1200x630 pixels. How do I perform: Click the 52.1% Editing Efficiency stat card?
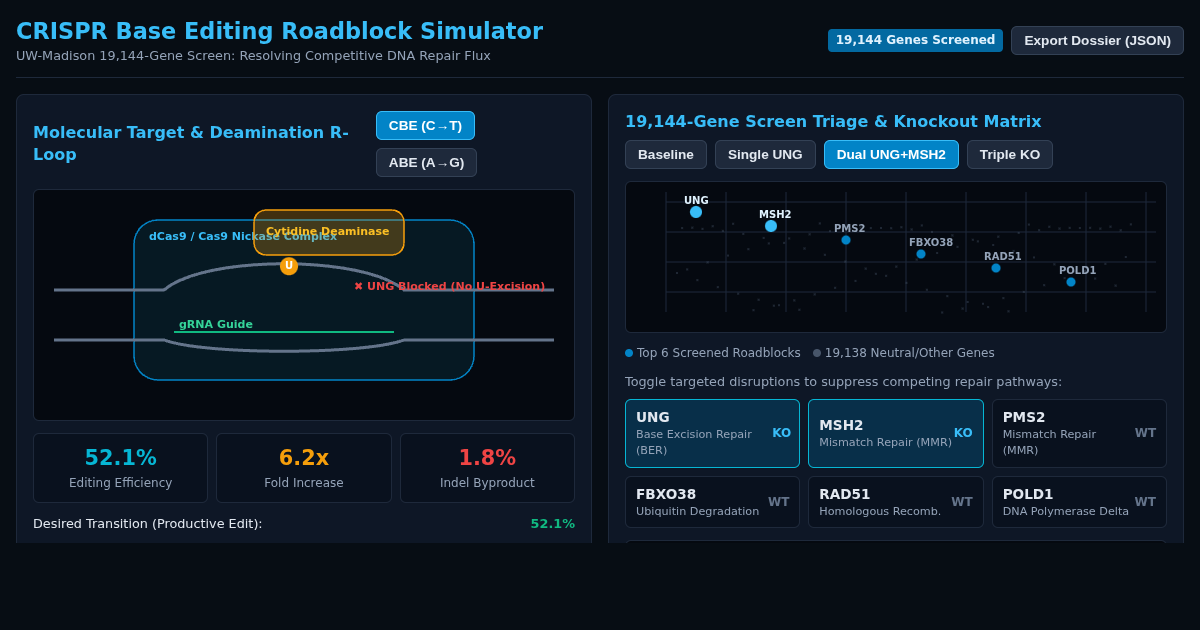coord(120,468)
